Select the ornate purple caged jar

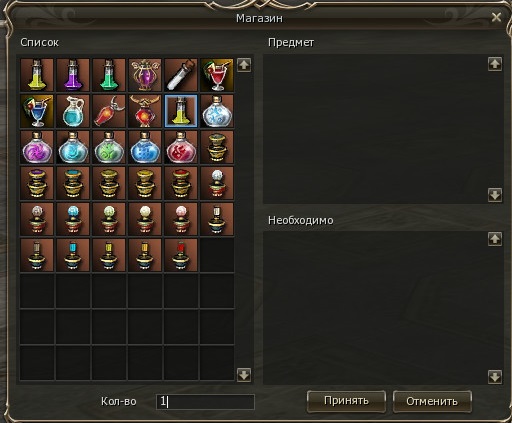pyautogui.click(x=145, y=75)
